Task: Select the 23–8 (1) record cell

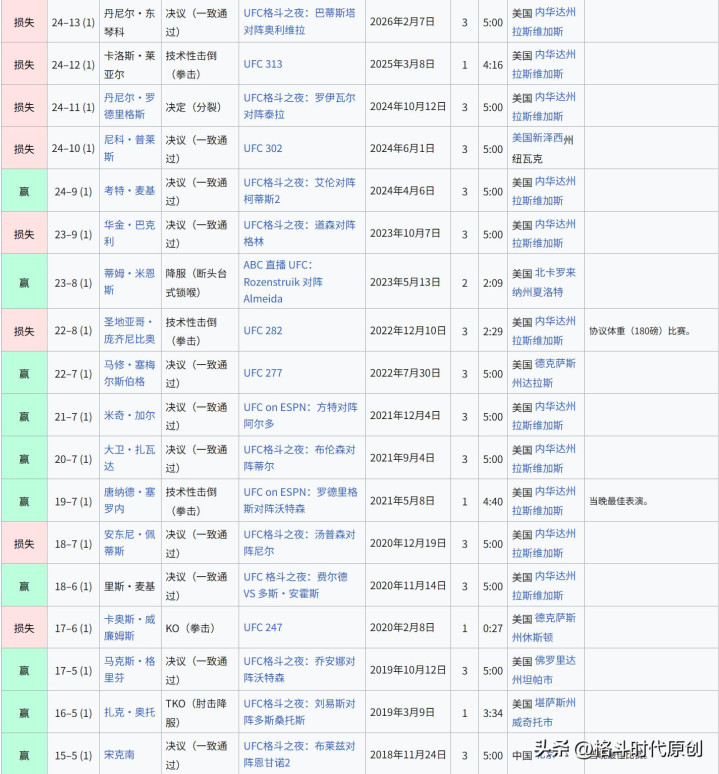Action: [73, 283]
